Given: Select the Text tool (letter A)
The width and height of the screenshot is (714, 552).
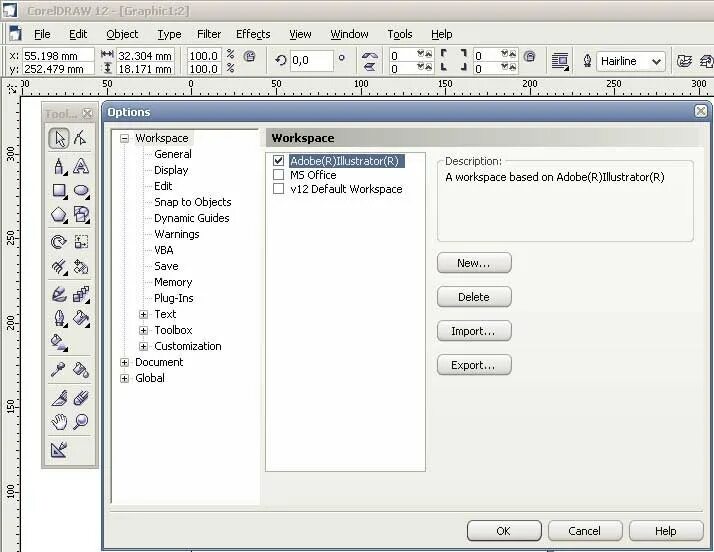Looking at the screenshot, I should (81, 166).
